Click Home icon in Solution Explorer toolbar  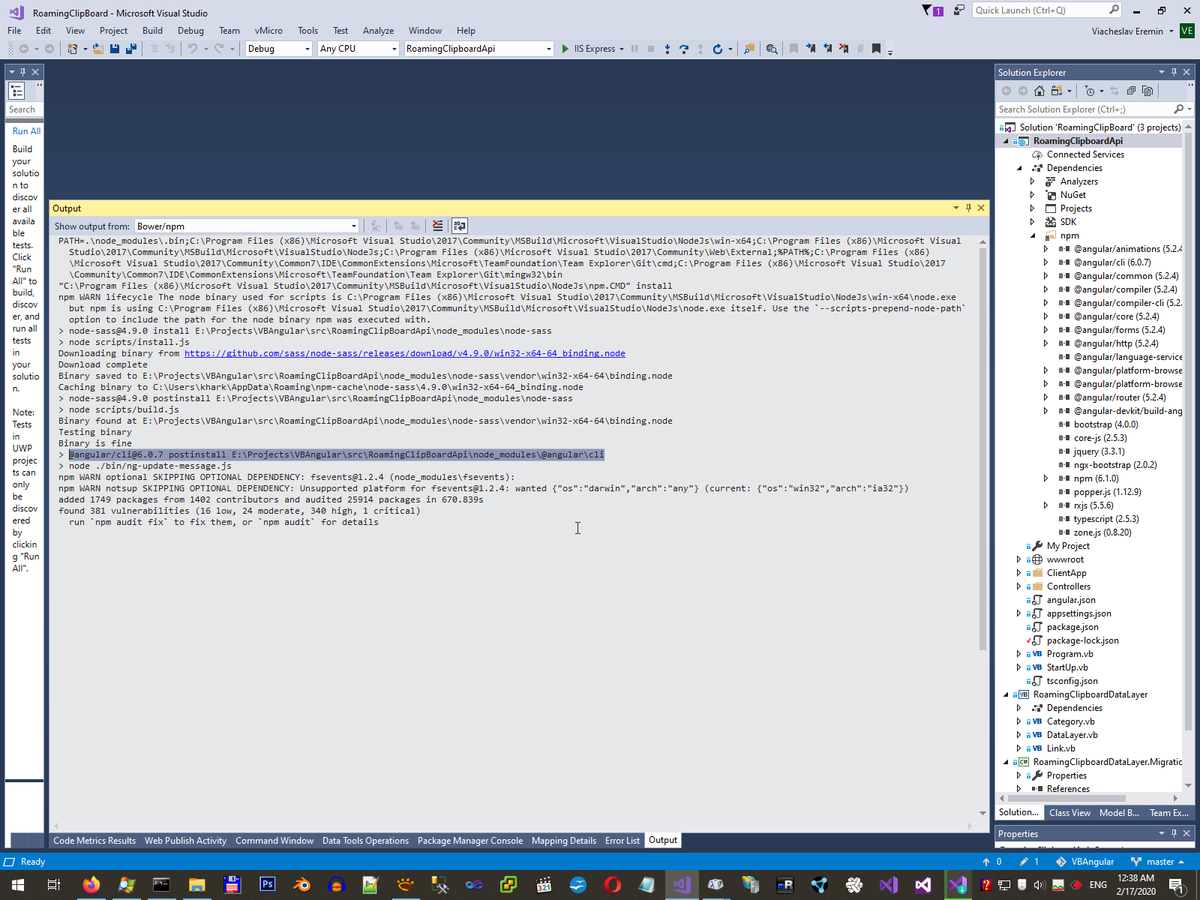pos(1040,91)
